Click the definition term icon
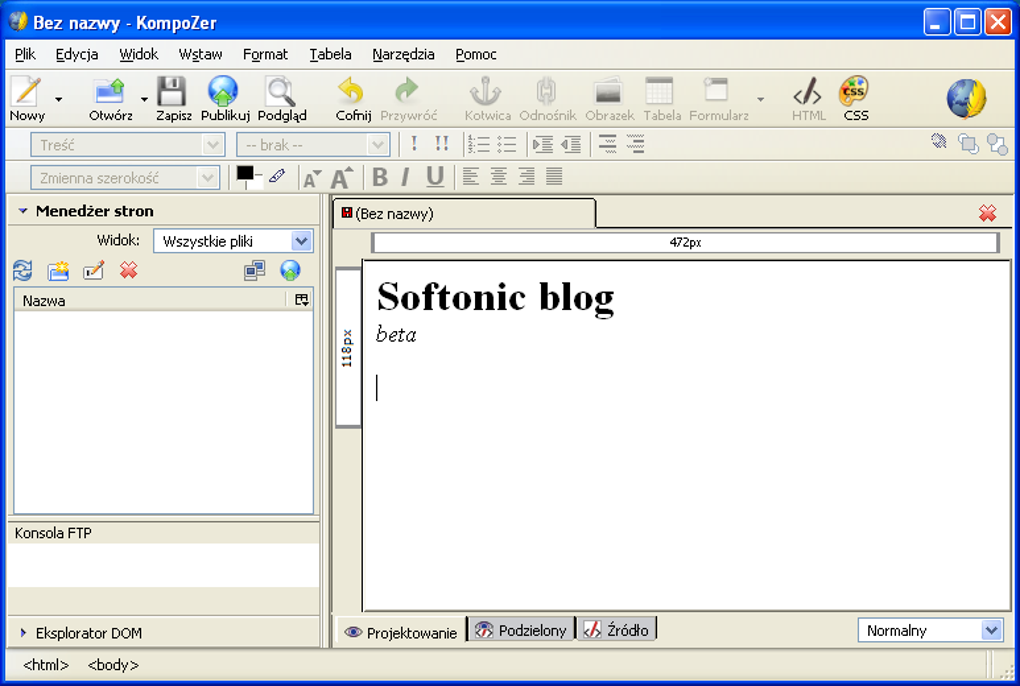 pos(608,144)
